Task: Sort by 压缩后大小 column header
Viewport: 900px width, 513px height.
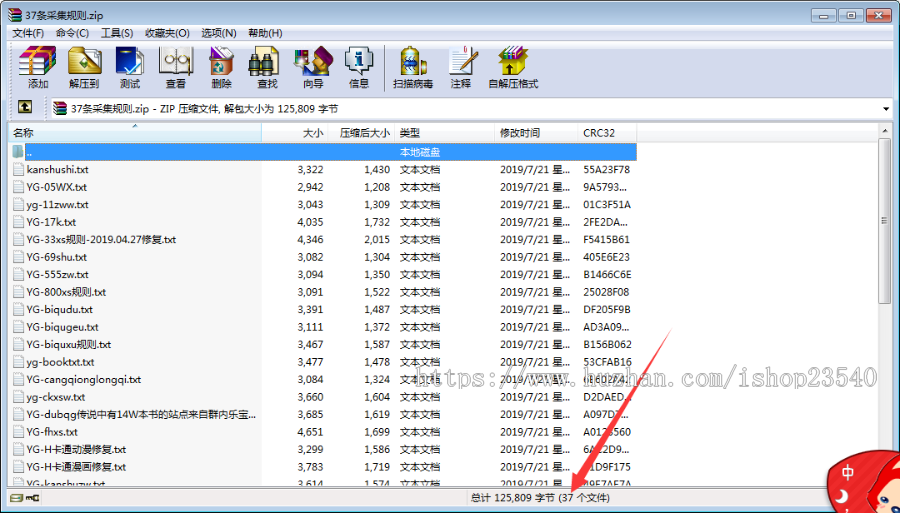Action: (x=361, y=133)
